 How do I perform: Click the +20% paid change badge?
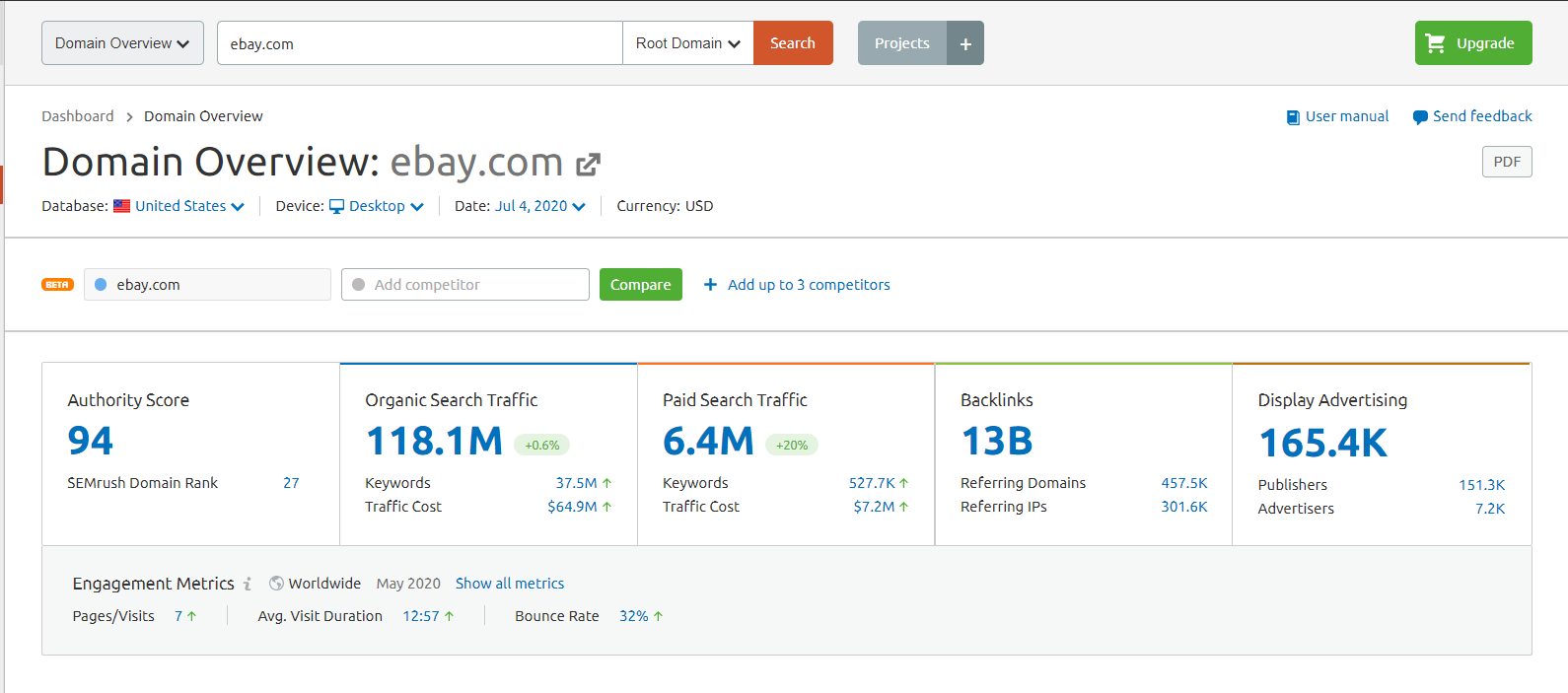792,445
